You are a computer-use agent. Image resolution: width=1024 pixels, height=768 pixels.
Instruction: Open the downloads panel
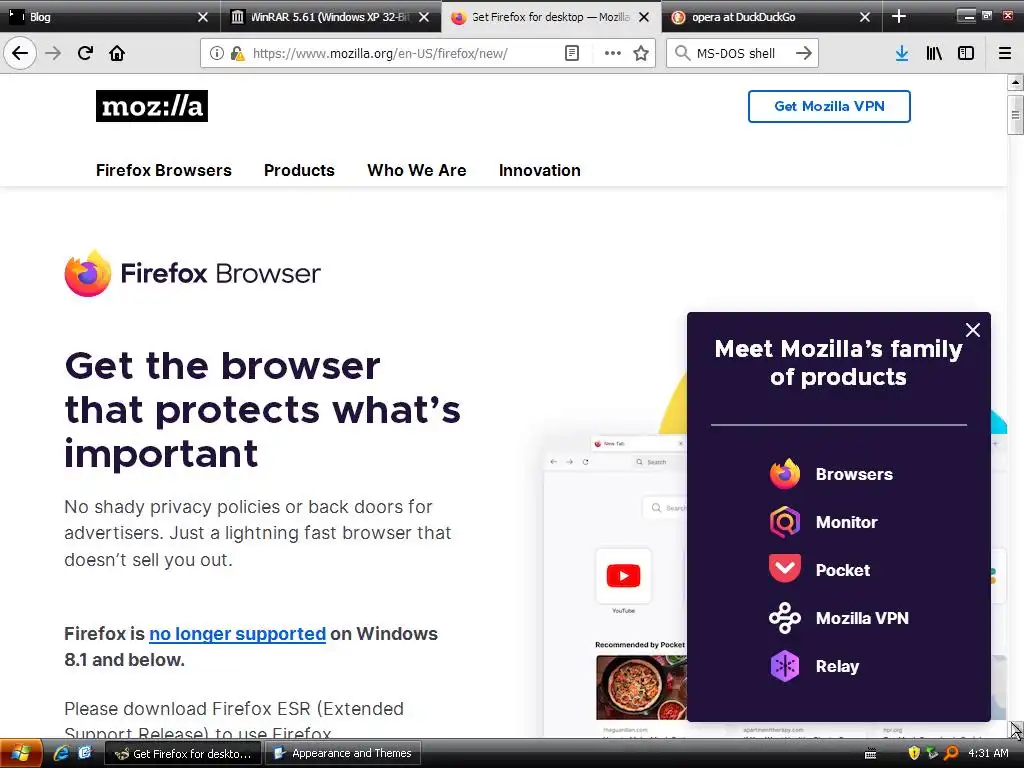pos(902,53)
